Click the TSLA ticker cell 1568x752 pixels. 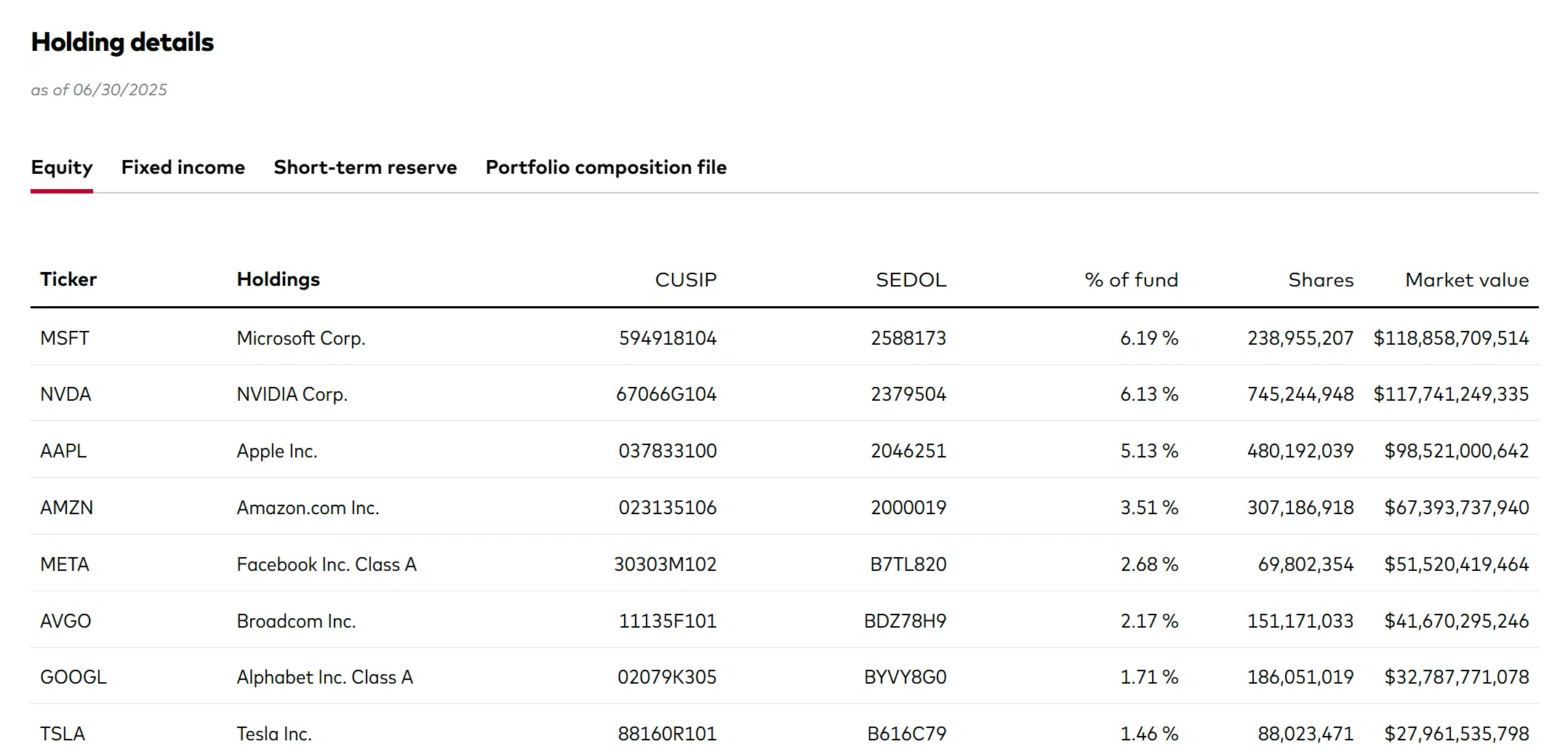63,734
